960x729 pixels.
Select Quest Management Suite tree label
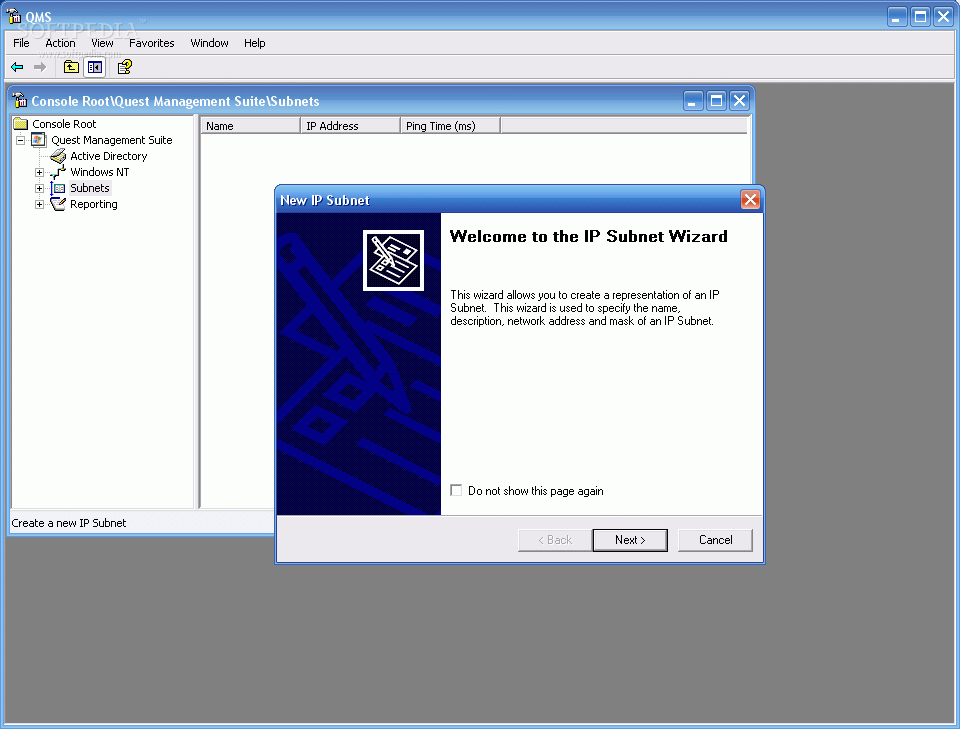[x=111, y=140]
